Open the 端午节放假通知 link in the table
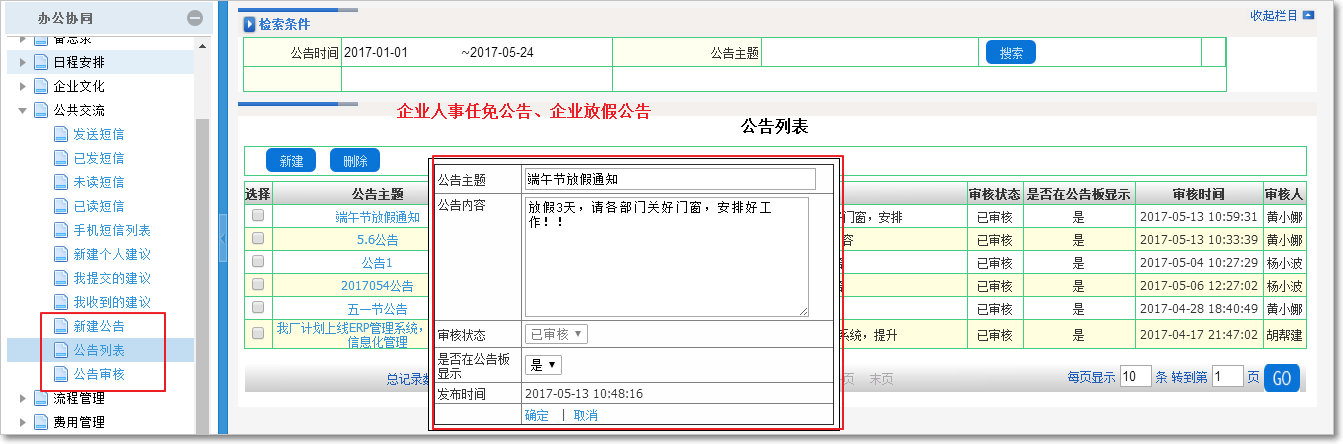The image size is (1343, 444). [x=378, y=216]
